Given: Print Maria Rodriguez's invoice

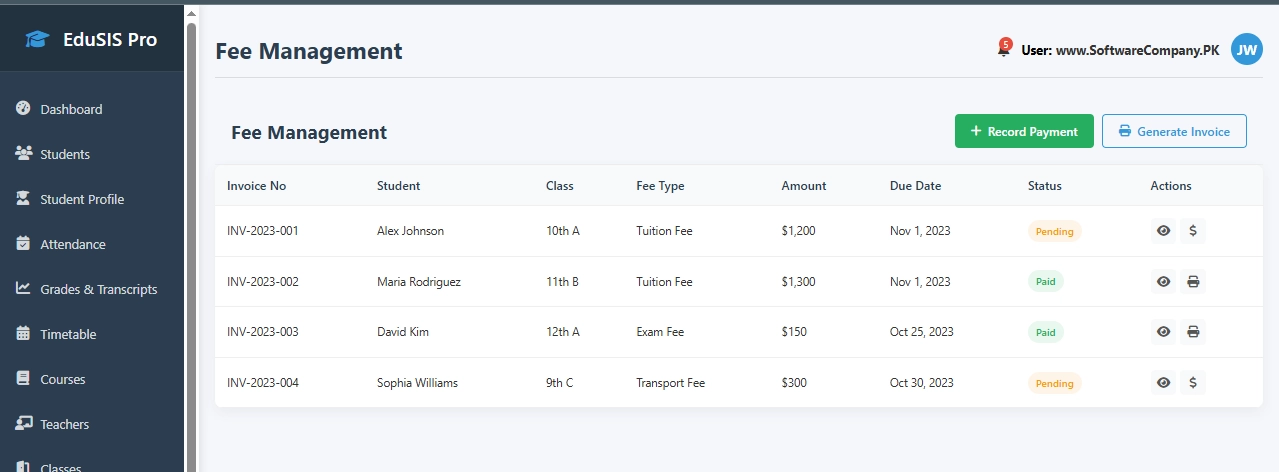Looking at the screenshot, I should [x=1193, y=282].
